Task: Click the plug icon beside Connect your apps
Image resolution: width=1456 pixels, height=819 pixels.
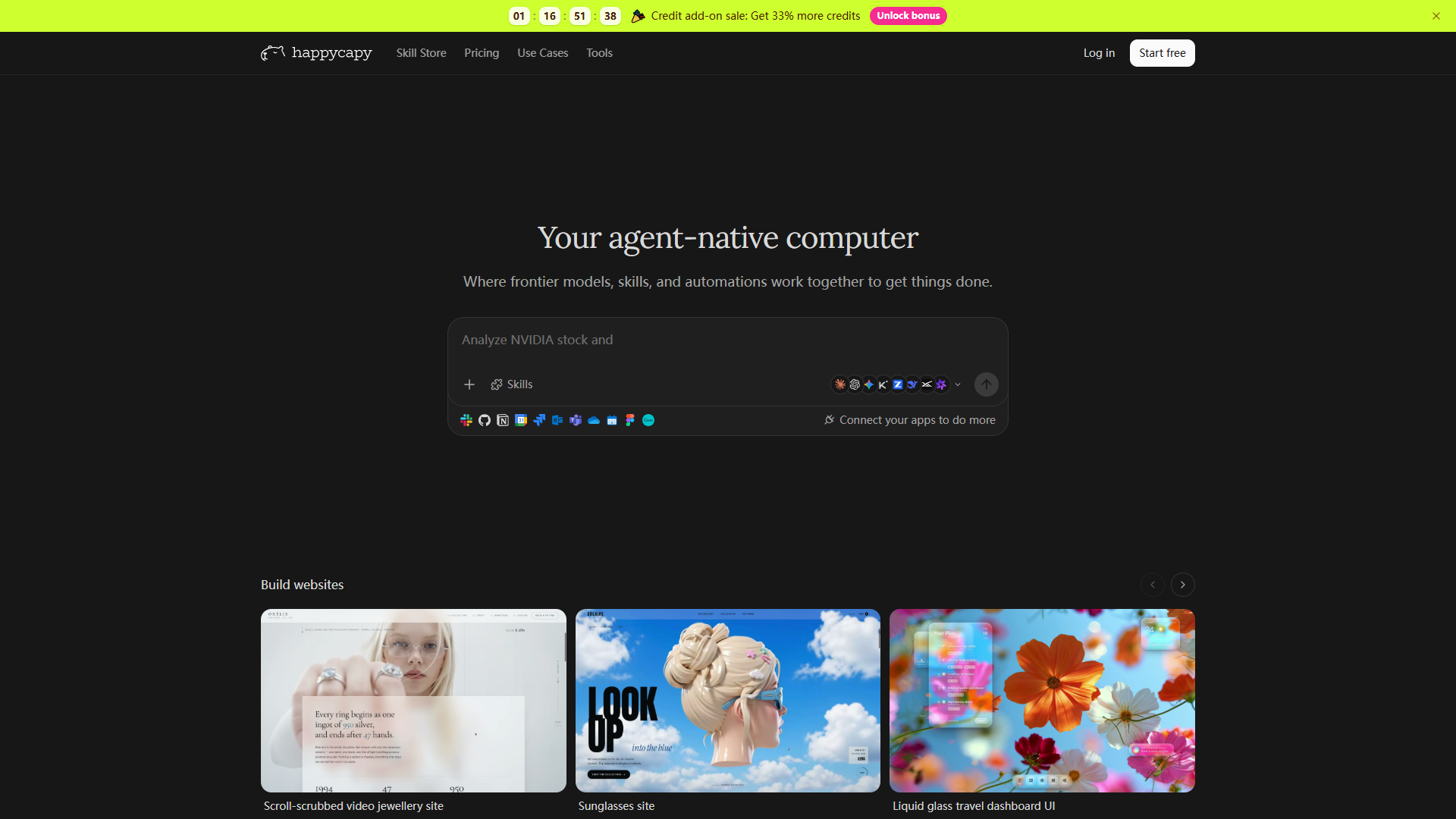Action: 830,420
